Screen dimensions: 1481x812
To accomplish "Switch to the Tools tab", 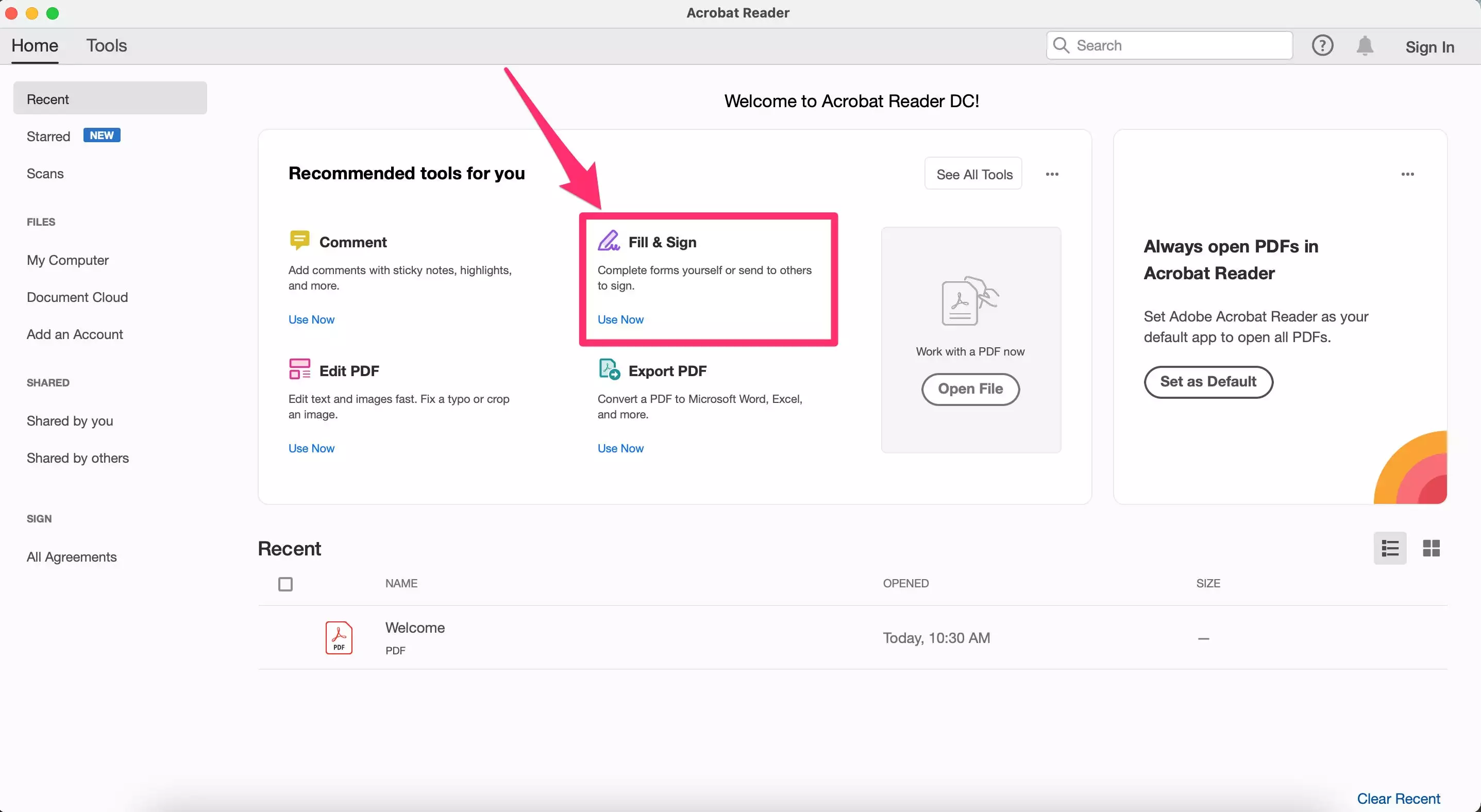I will (106, 45).
